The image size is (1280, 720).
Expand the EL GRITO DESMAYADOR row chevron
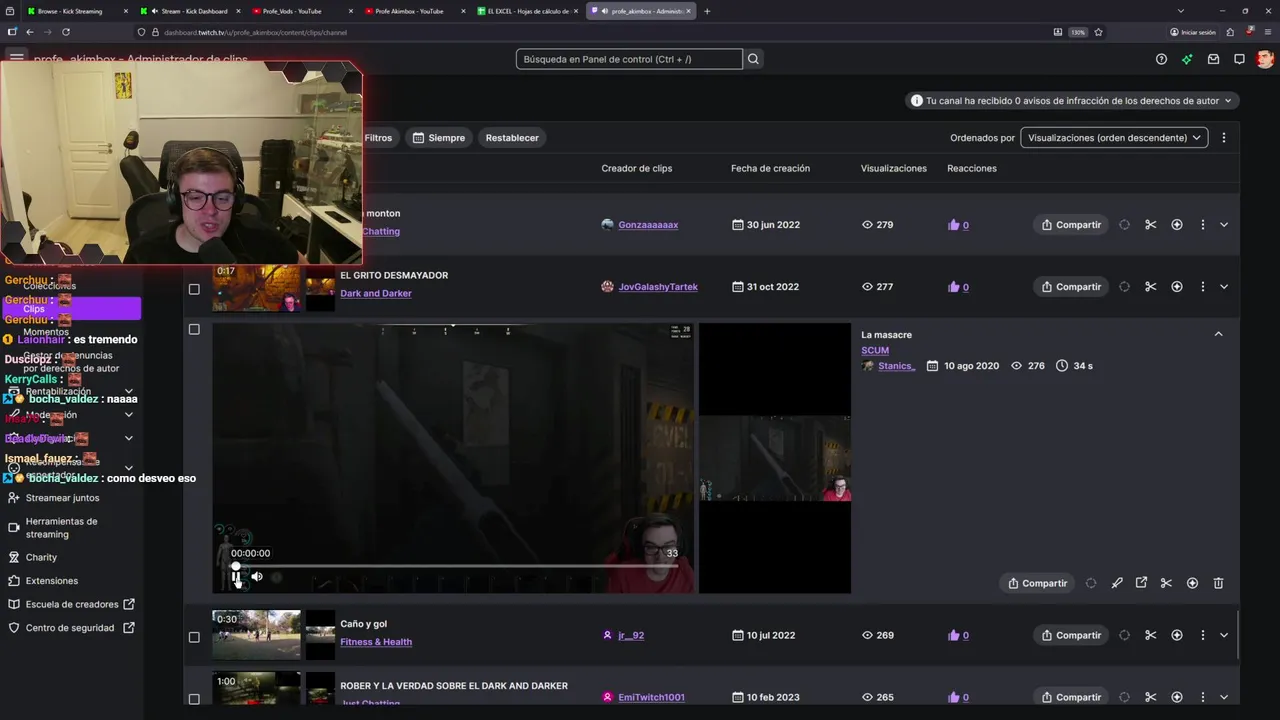click(x=1224, y=287)
